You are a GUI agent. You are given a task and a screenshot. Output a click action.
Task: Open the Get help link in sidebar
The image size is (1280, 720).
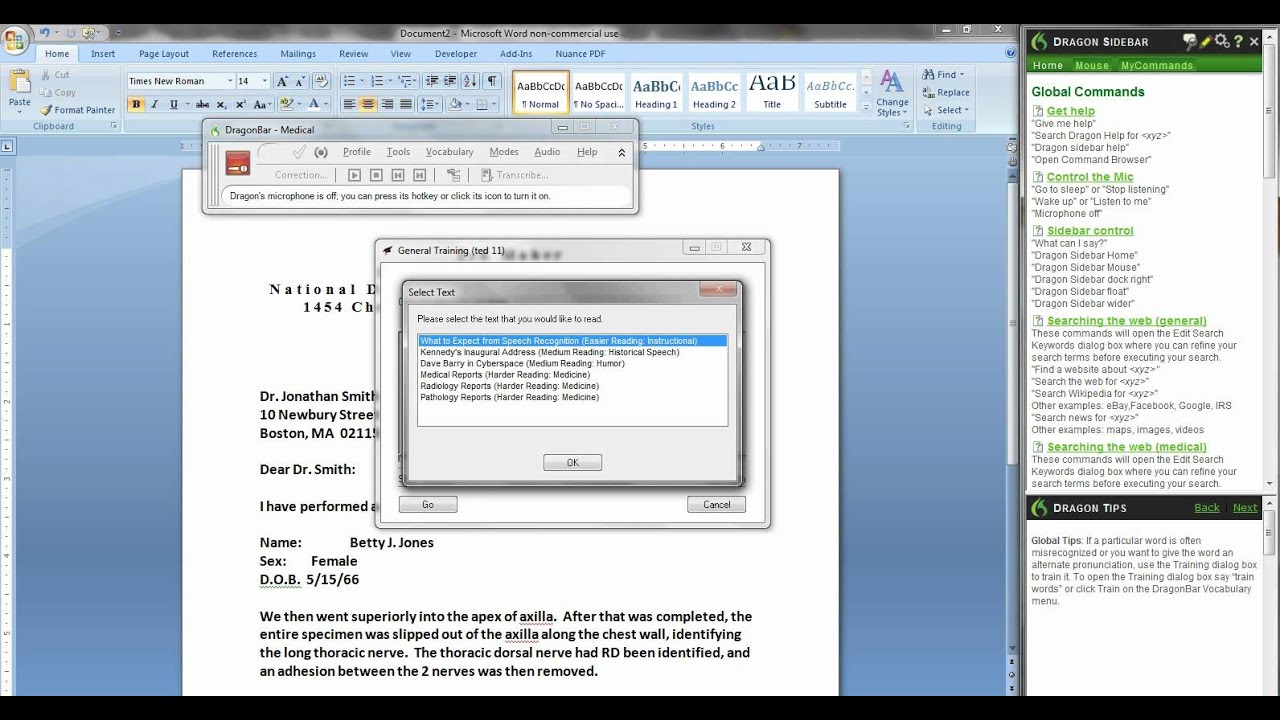click(1071, 111)
